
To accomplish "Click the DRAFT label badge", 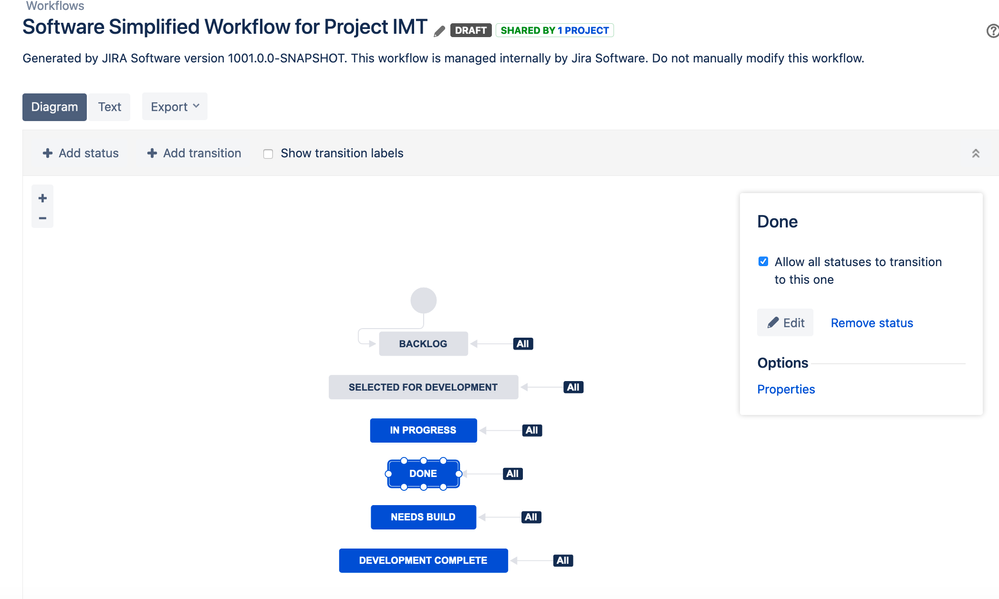I will click(x=470, y=30).
